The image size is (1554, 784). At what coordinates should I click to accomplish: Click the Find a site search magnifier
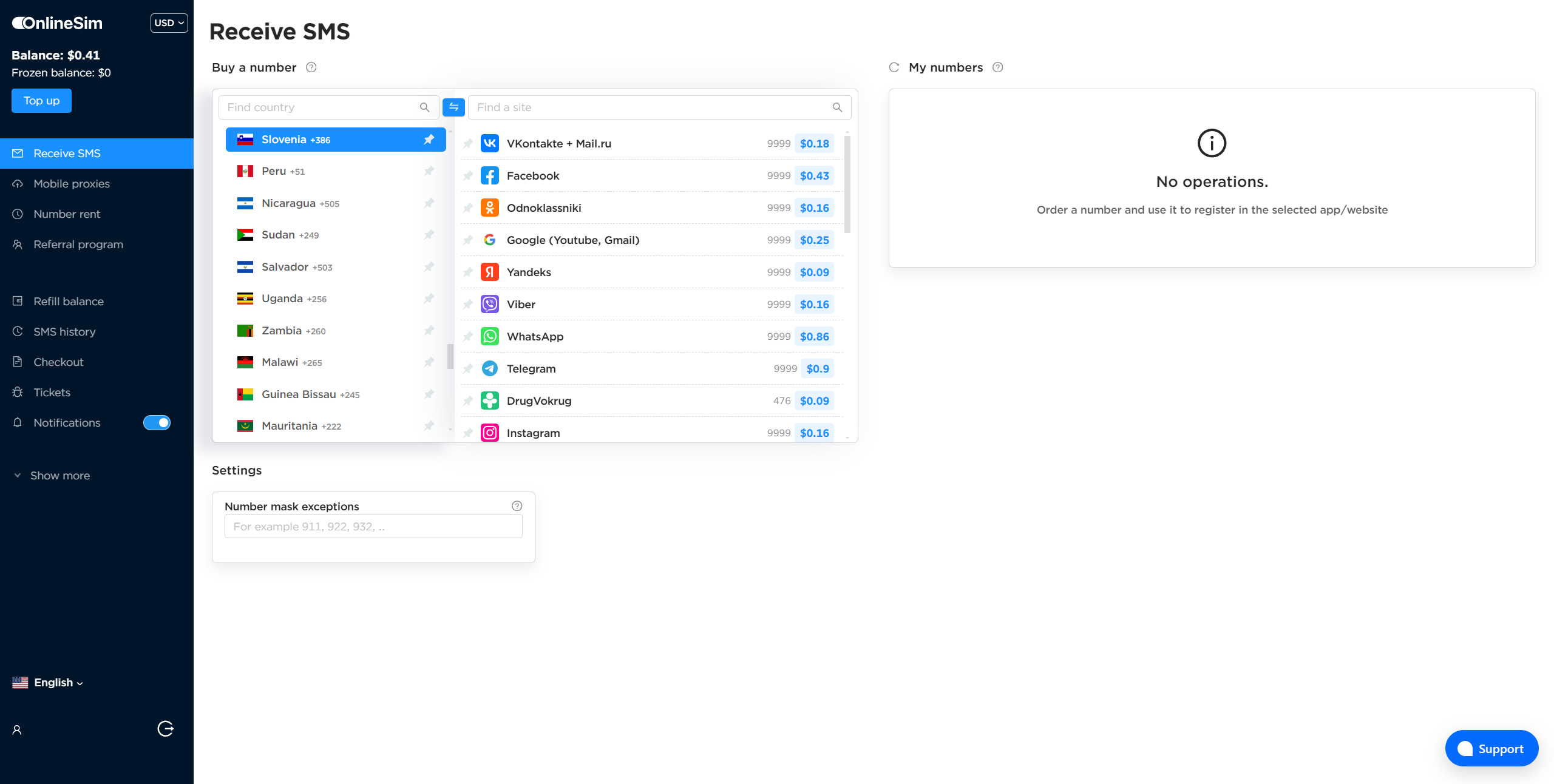pos(838,107)
